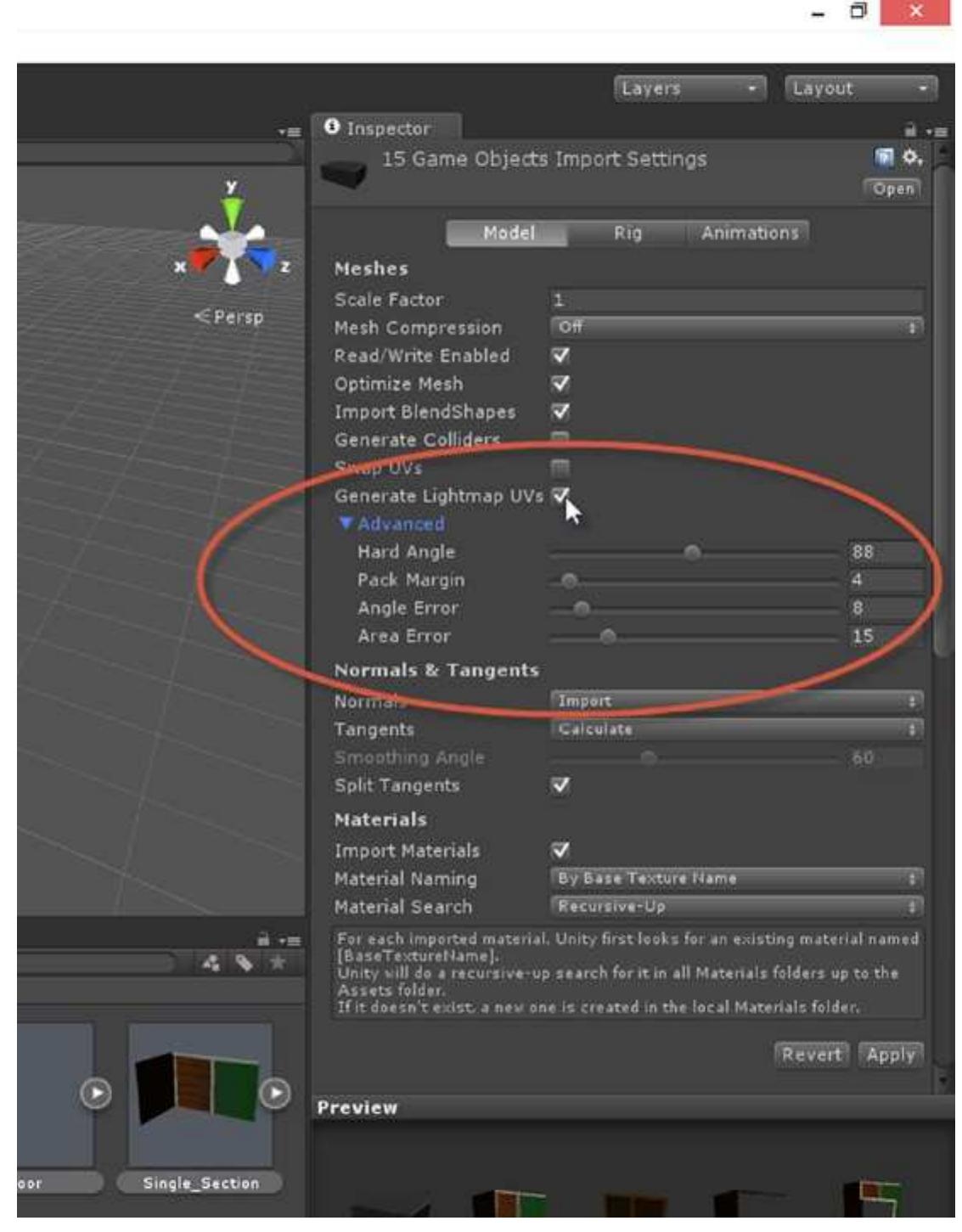Open the Layers menu at the top
This screenshot has width=962, height=1232.
pos(688,87)
